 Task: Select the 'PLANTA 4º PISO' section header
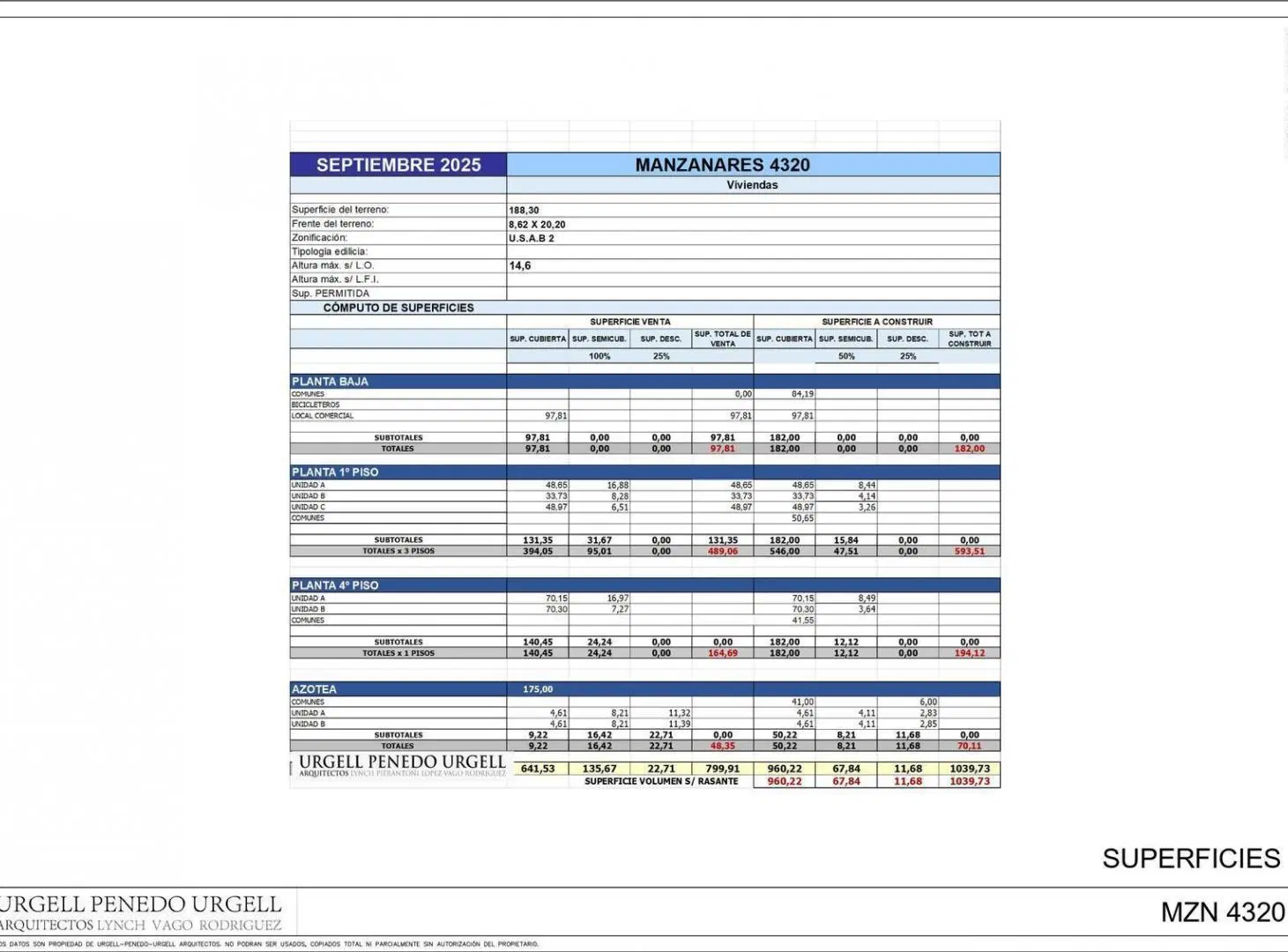coord(335,585)
